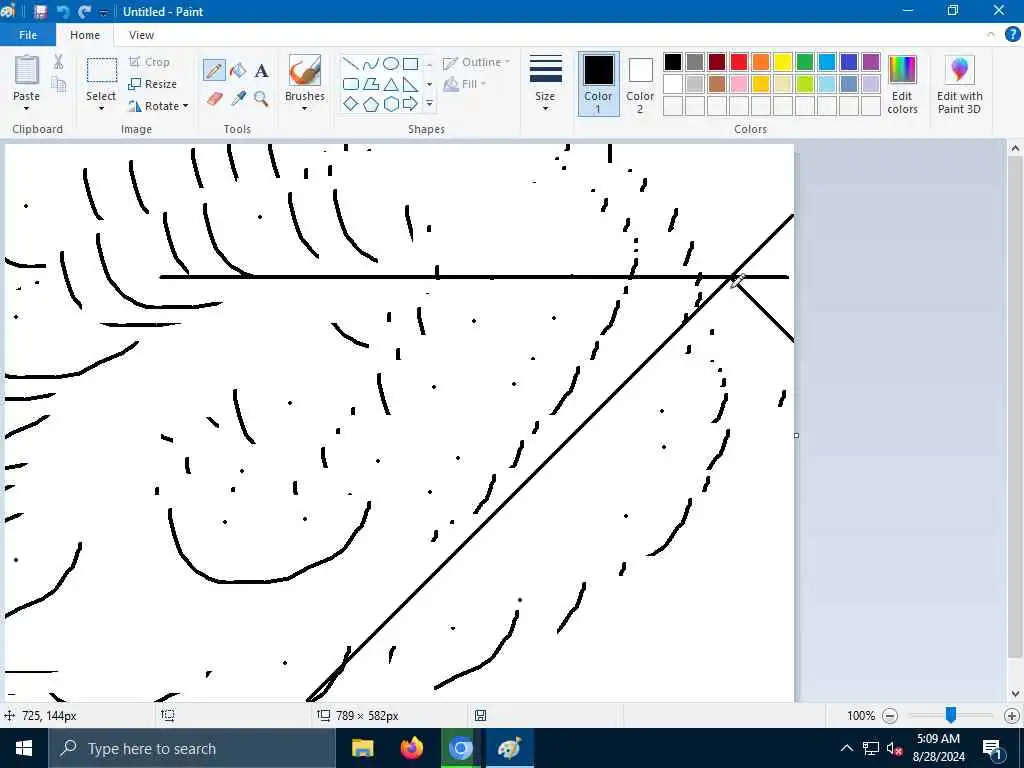Image resolution: width=1024 pixels, height=768 pixels.
Task: Pick the yellow color swatch
Action: click(783, 62)
